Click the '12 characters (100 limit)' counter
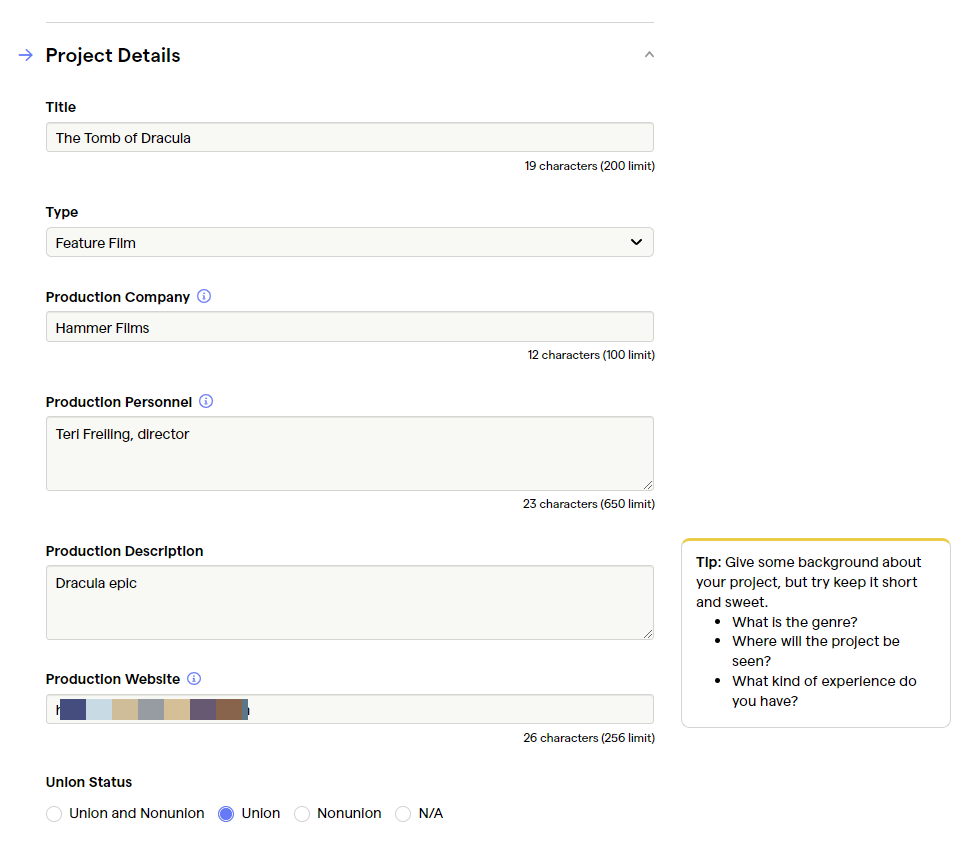Viewport: 965px width, 853px height. tap(591, 355)
